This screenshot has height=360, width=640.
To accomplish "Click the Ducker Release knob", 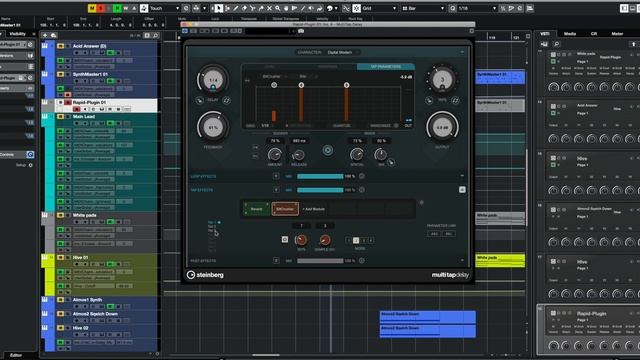I will [x=299, y=155].
